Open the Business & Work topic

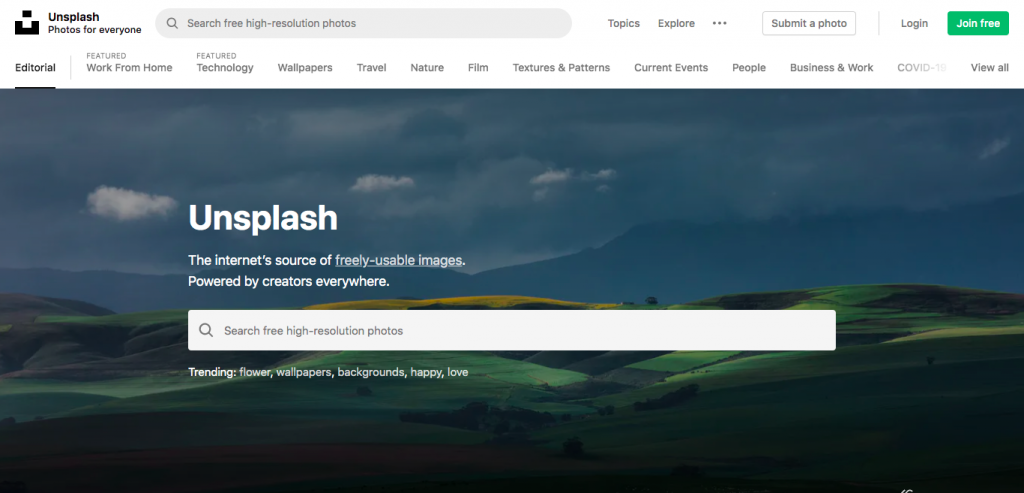(x=831, y=67)
